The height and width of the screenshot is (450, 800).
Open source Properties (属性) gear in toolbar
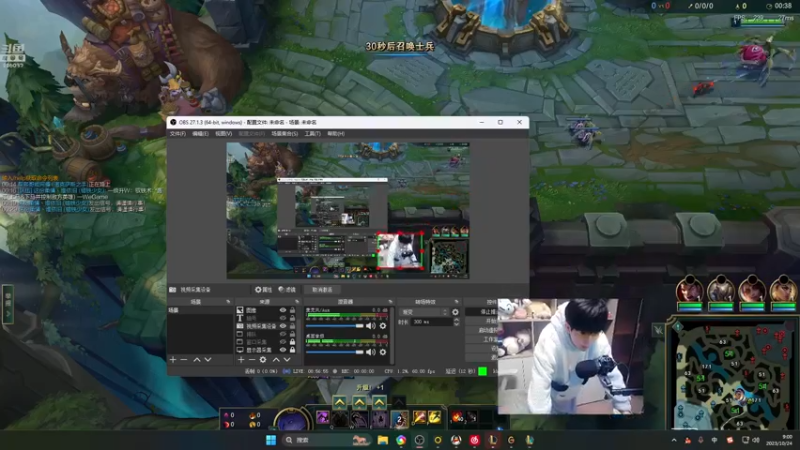pos(263,289)
